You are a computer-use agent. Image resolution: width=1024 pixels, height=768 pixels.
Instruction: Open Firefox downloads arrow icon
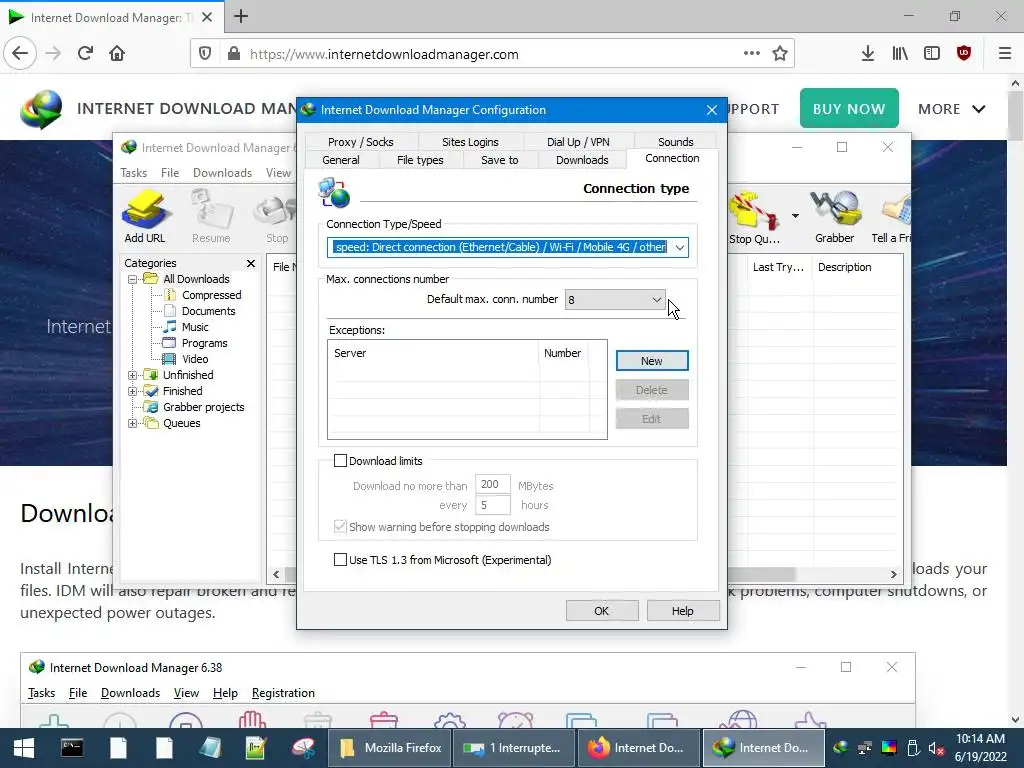pyautogui.click(x=867, y=54)
